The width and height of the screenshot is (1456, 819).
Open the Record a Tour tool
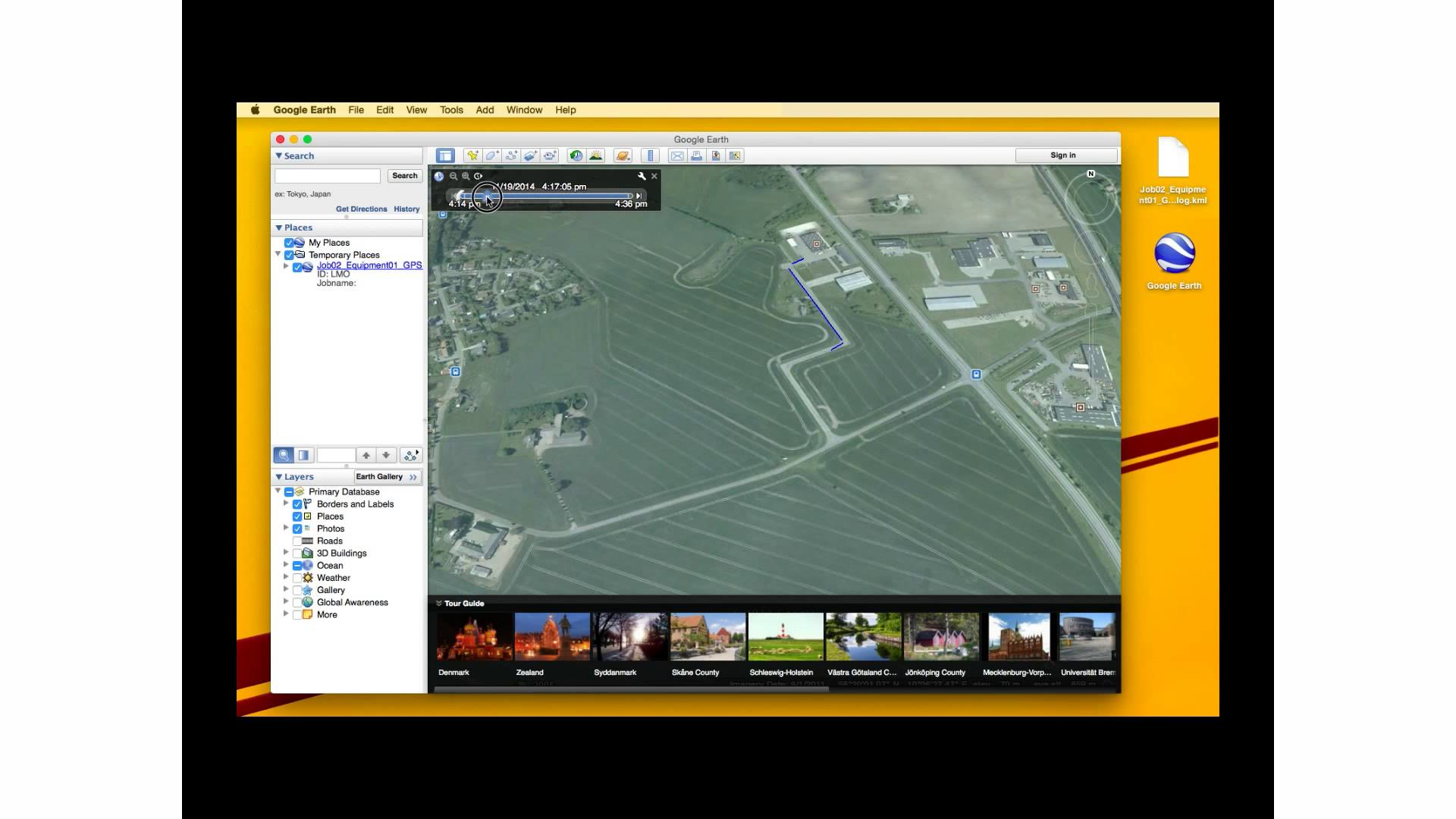tap(550, 155)
